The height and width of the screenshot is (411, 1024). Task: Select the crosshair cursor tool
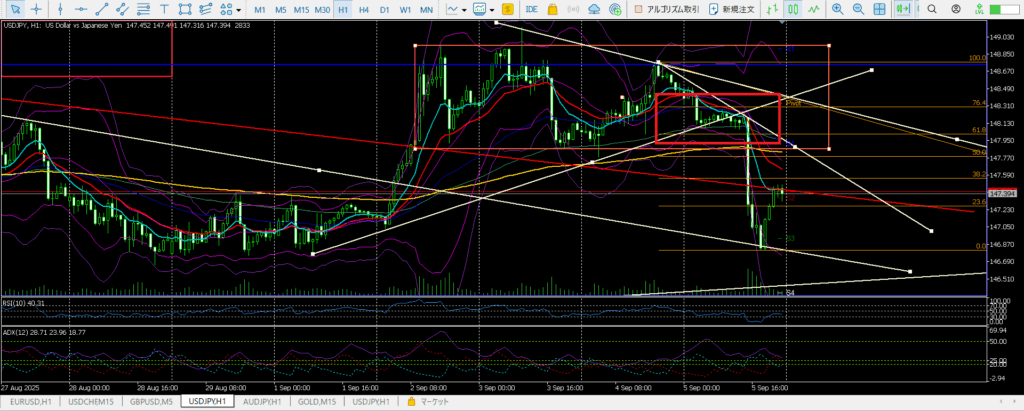[x=37, y=9]
